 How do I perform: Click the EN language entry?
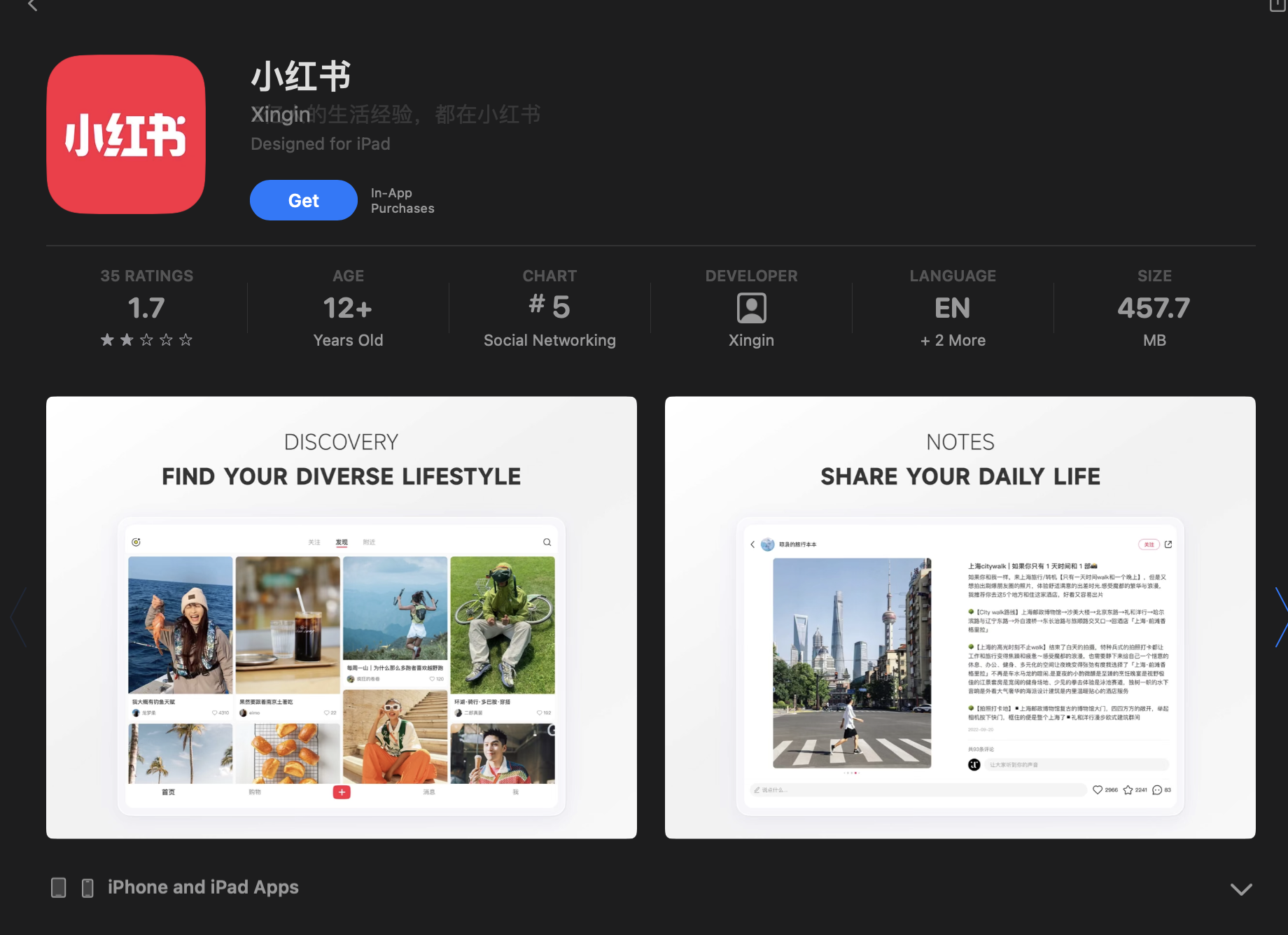[x=953, y=308]
